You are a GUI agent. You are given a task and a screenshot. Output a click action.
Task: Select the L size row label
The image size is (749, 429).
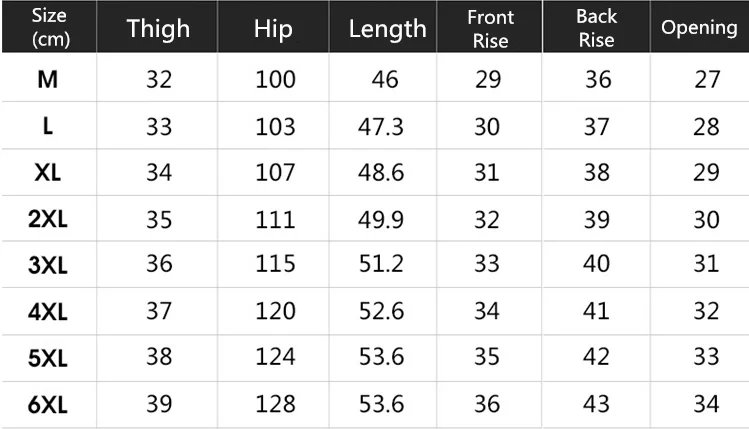tap(48, 127)
